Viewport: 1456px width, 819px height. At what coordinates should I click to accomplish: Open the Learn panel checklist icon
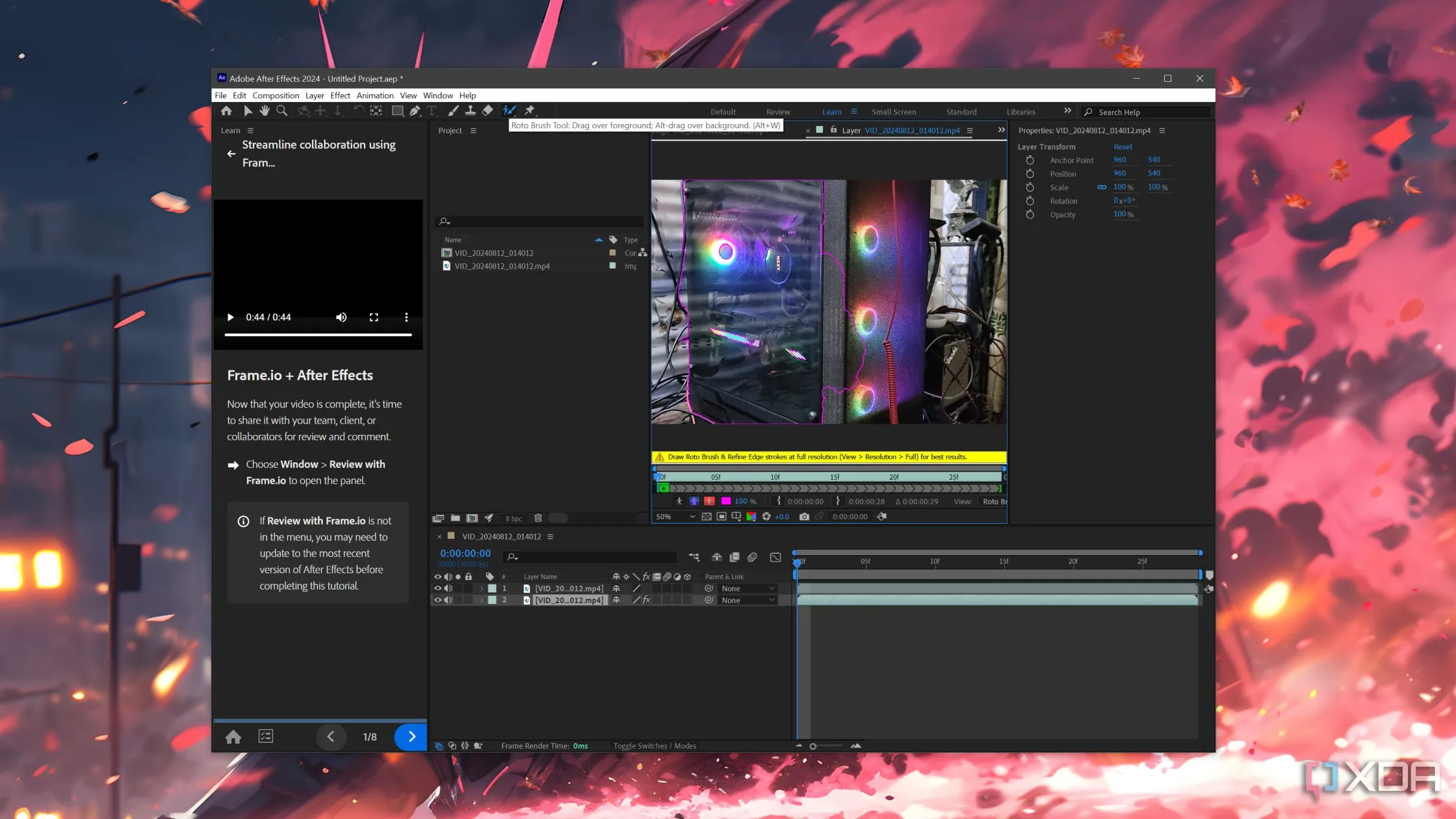coord(266,736)
